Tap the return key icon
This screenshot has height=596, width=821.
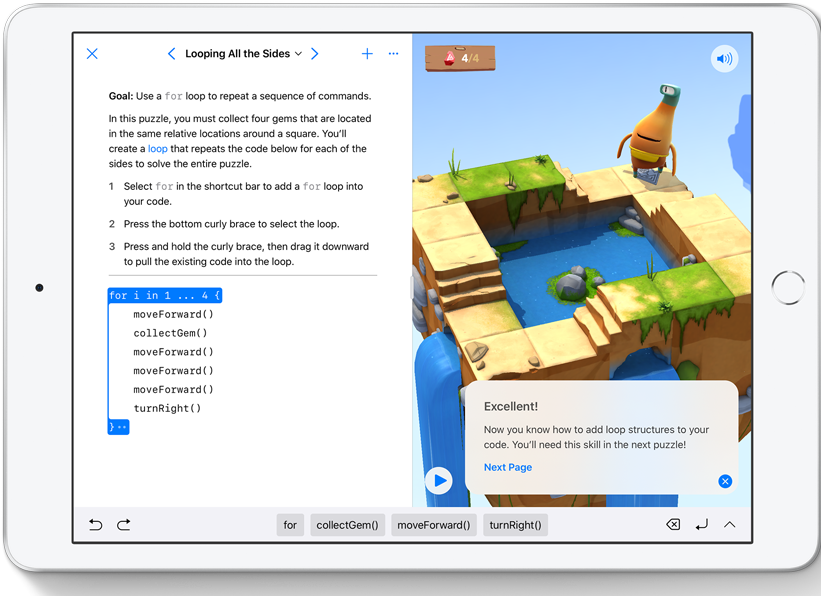tap(702, 524)
